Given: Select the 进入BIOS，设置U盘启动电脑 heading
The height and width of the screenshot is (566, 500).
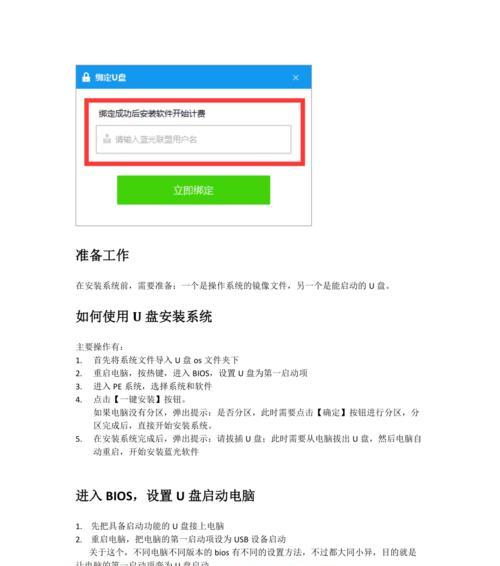Looking at the screenshot, I should 165,496.
